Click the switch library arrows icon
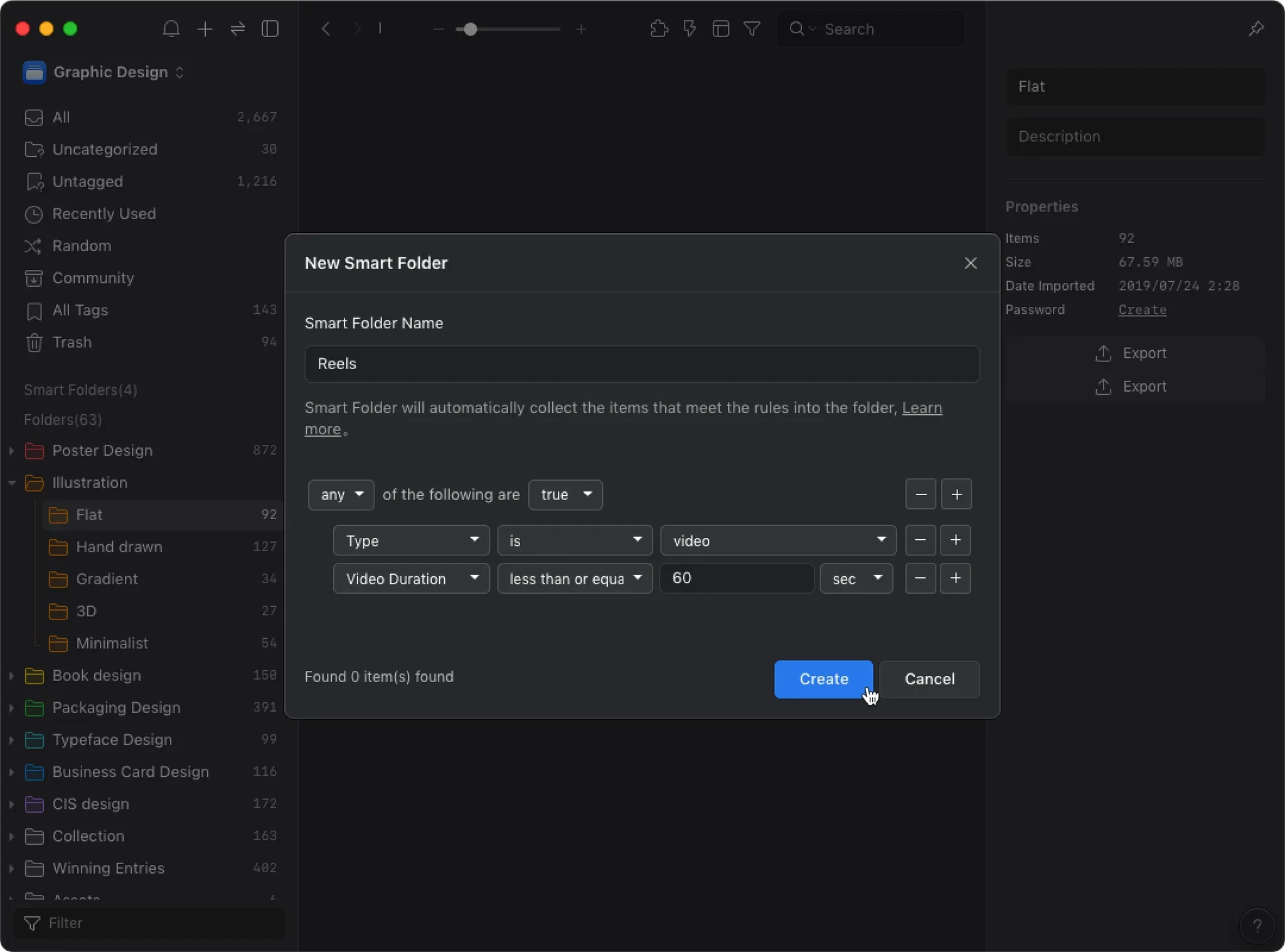 point(238,29)
